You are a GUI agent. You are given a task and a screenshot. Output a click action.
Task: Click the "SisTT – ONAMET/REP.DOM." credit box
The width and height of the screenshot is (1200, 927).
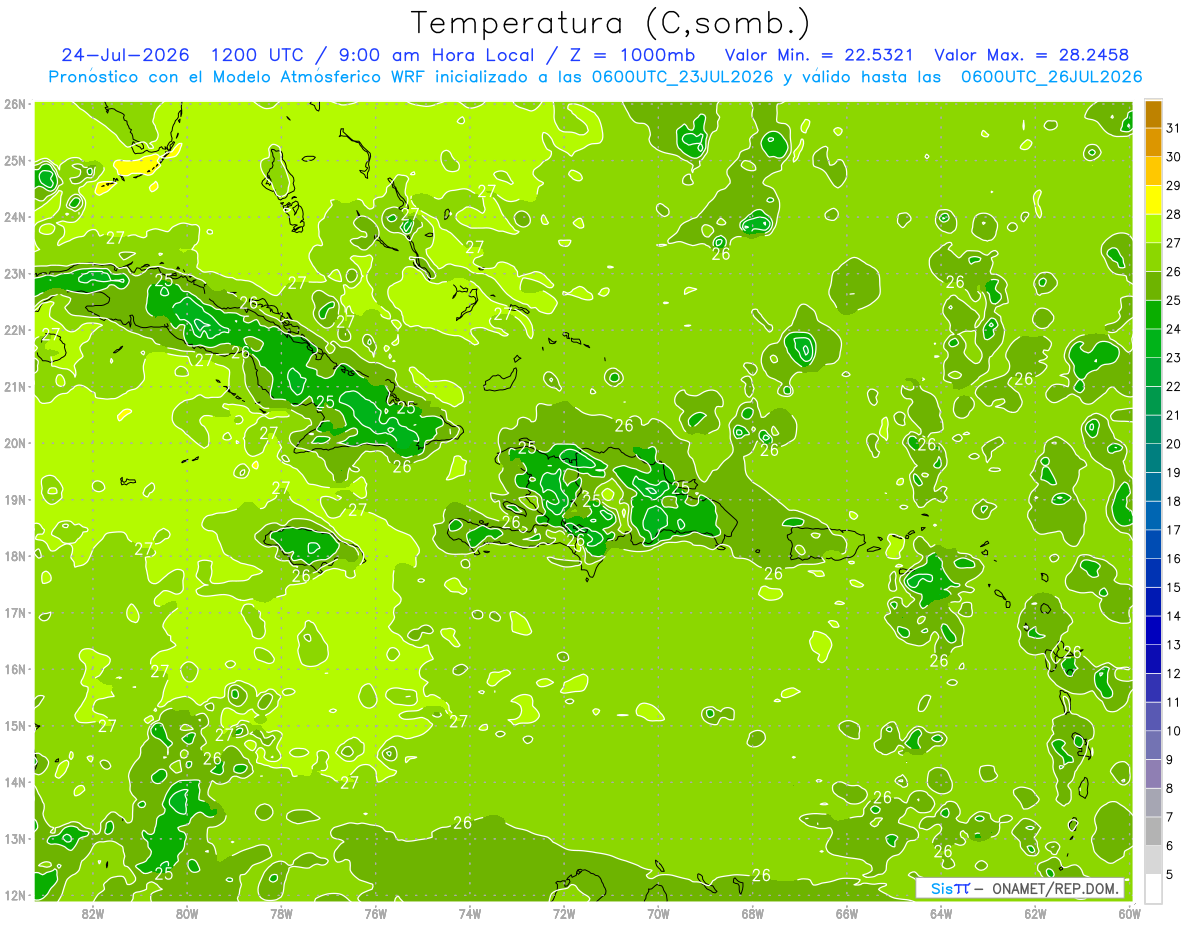tap(1019, 889)
